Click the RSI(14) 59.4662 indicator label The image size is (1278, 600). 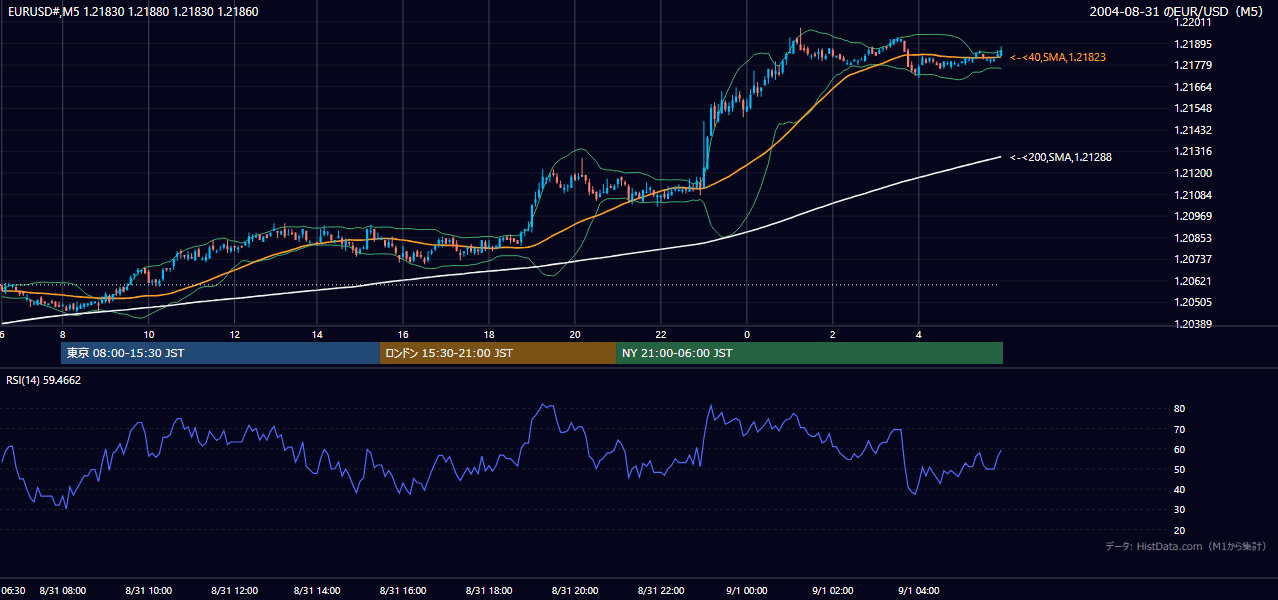[44, 380]
